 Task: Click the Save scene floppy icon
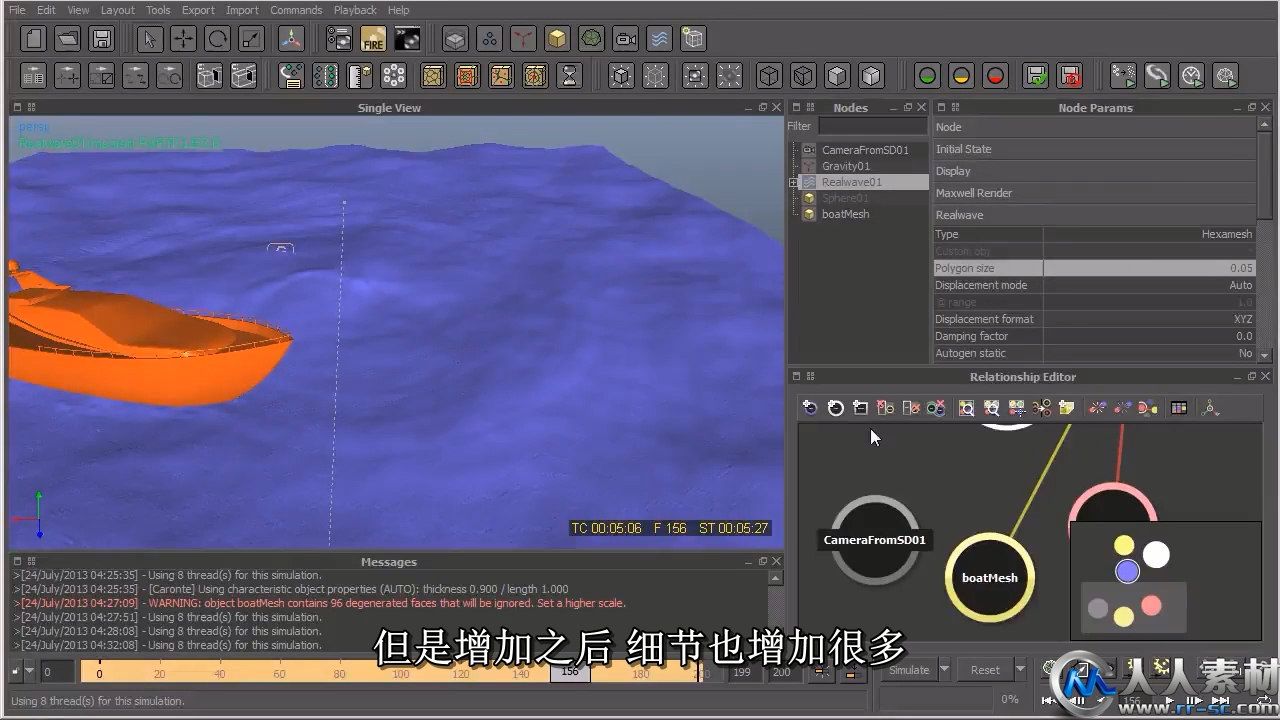tap(101, 39)
